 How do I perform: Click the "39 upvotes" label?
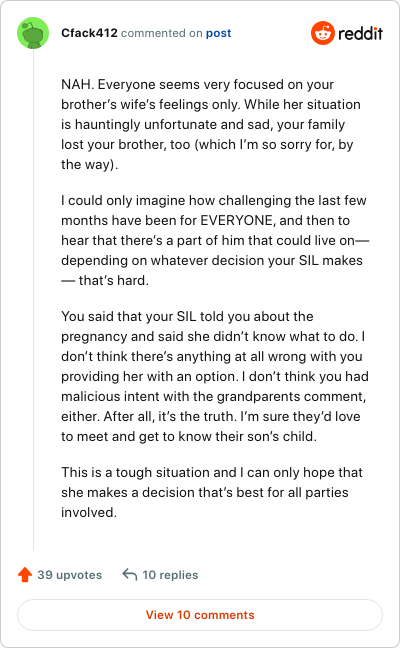click(x=69, y=575)
